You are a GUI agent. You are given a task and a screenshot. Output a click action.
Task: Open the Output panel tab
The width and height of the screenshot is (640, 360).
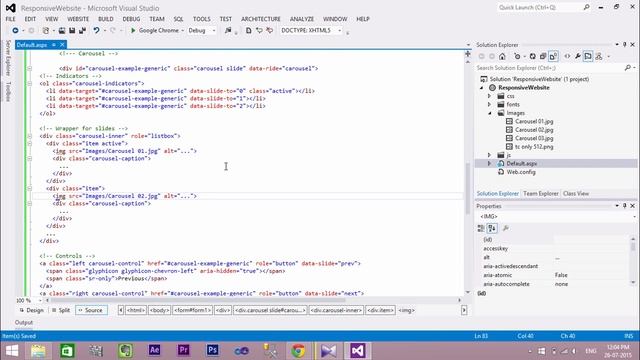[24, 322]
